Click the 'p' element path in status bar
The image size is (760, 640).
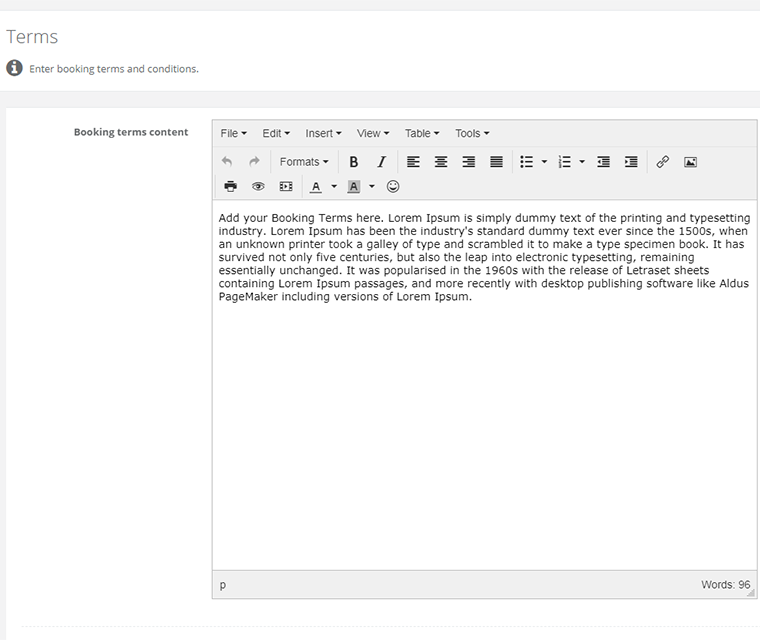coord(222,585)
